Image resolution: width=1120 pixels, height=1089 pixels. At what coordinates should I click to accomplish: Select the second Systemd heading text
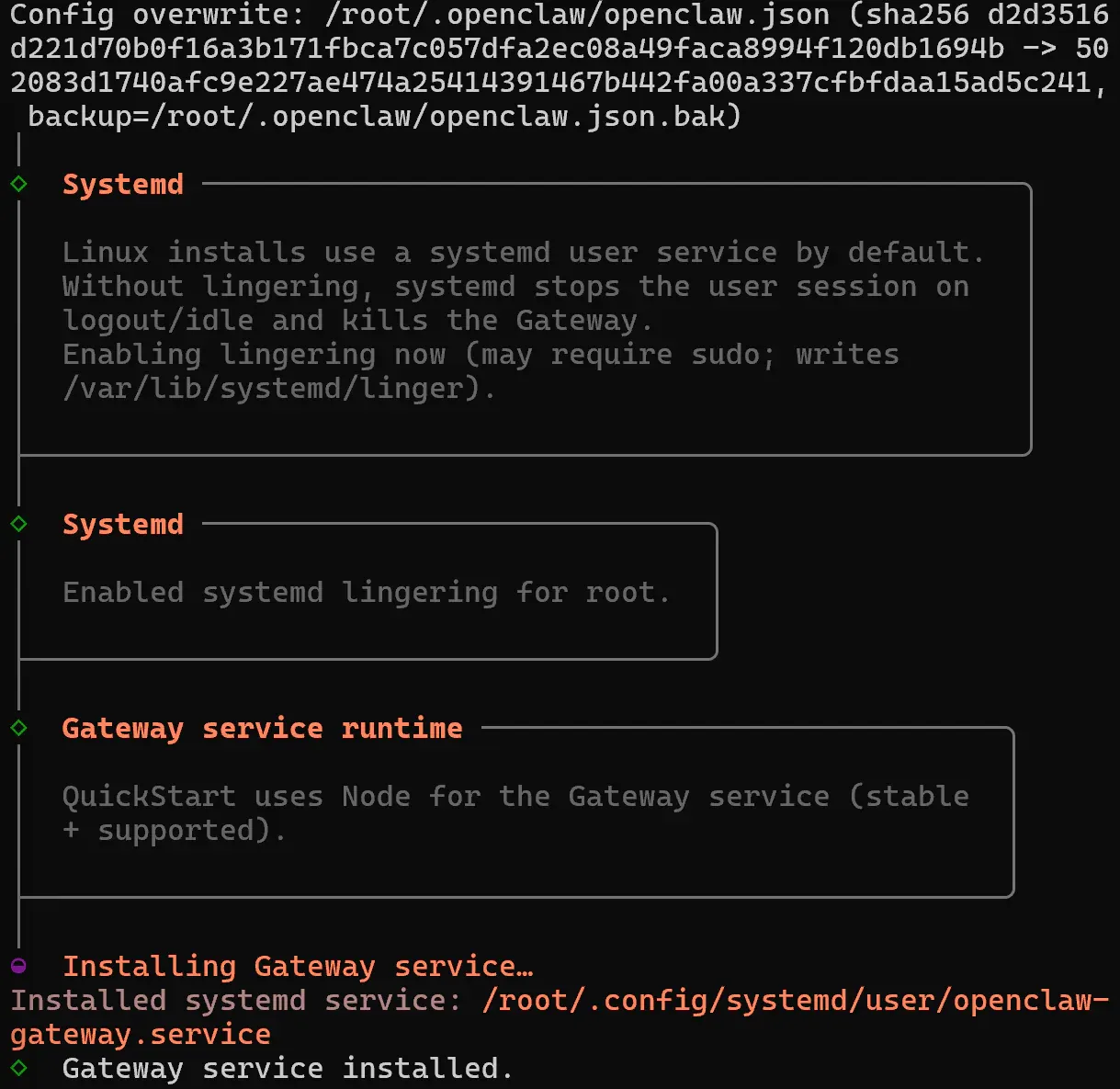point(123,525)
